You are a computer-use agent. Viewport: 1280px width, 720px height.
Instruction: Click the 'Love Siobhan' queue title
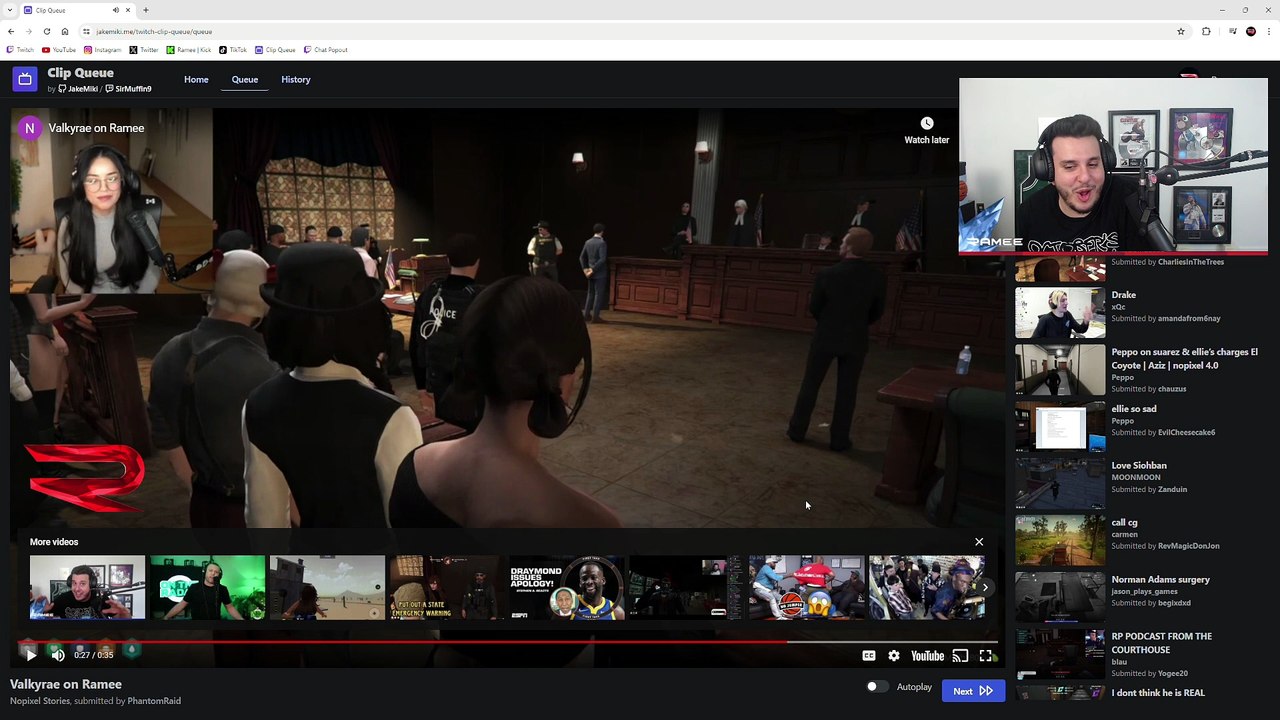(x=1139, y=466)
